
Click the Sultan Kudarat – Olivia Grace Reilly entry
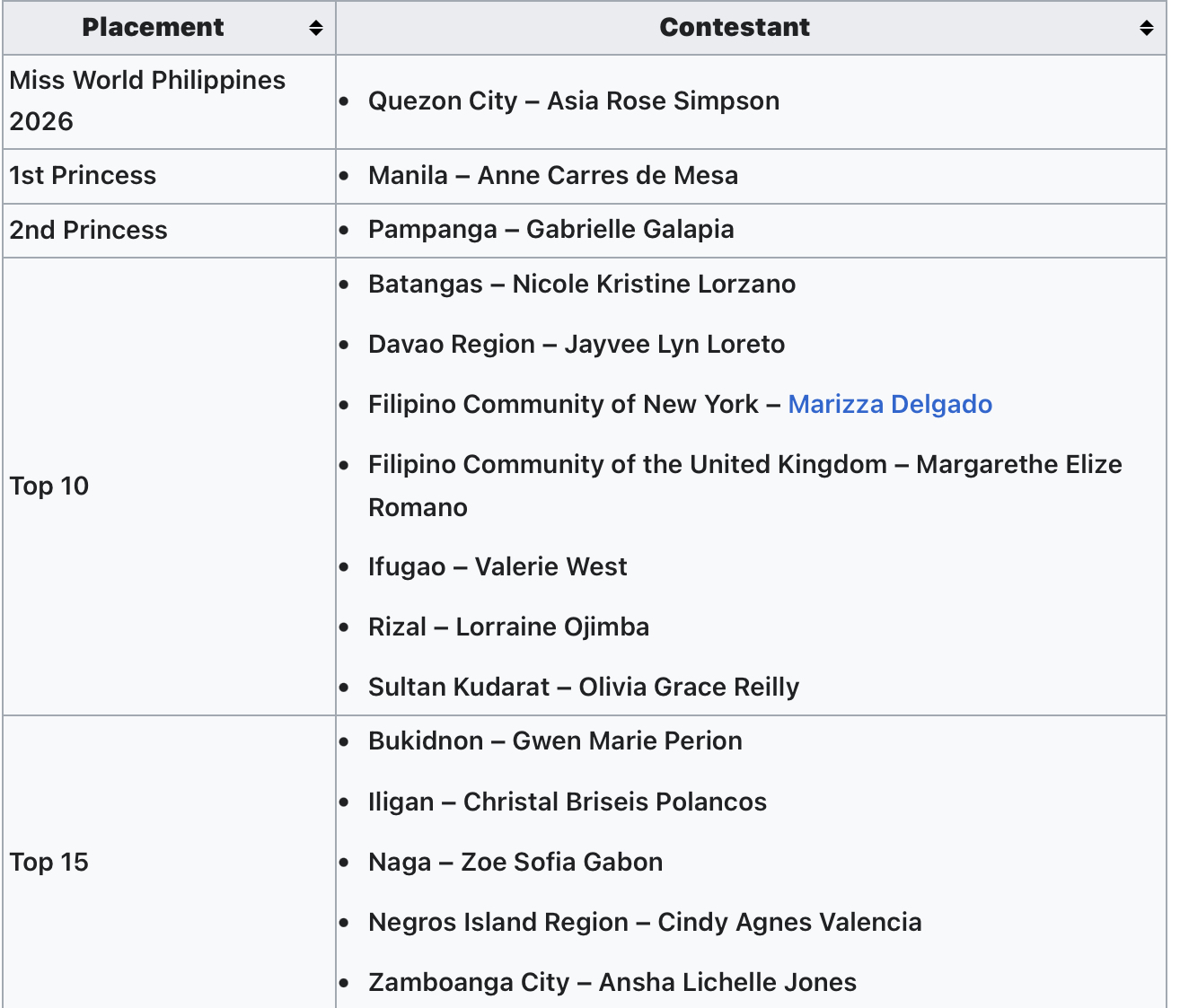(583, 687)
